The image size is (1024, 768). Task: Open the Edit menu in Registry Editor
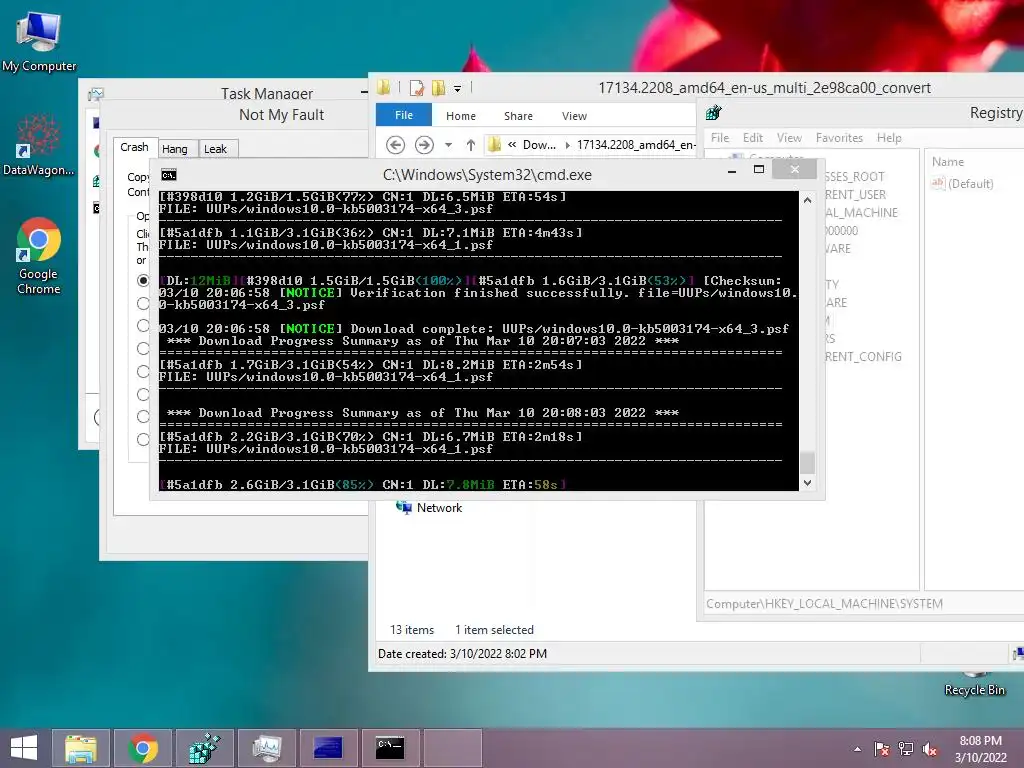(x=752, y=138)
